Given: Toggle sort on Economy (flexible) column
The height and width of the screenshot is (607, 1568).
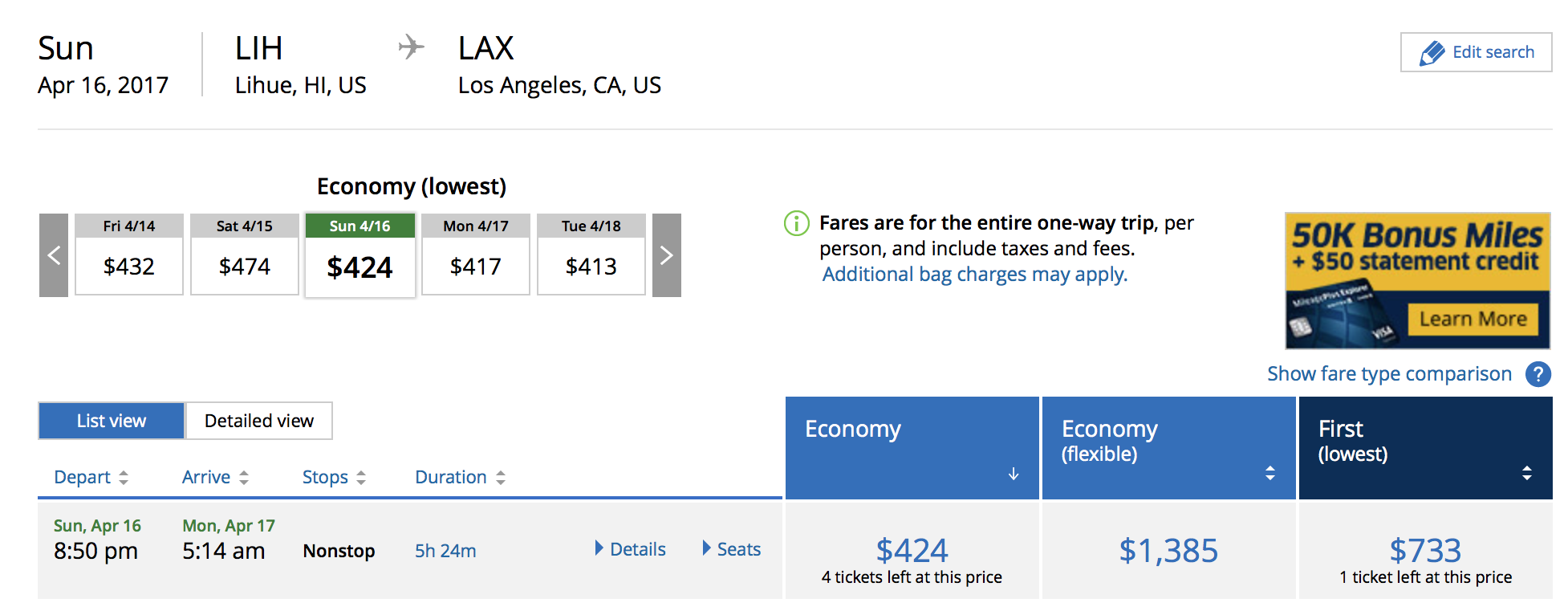Looking at the screenshot, I should (x=1269, y=473).
